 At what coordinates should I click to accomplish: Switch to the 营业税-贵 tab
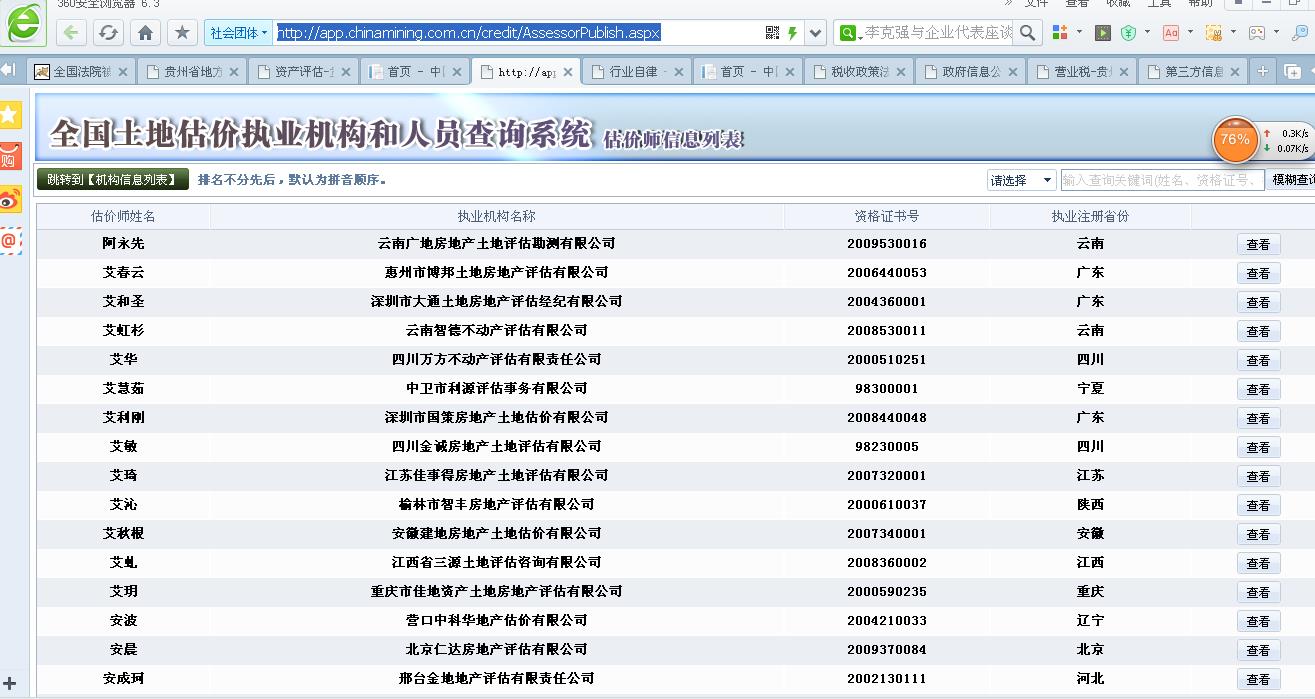coord(1080,72)
